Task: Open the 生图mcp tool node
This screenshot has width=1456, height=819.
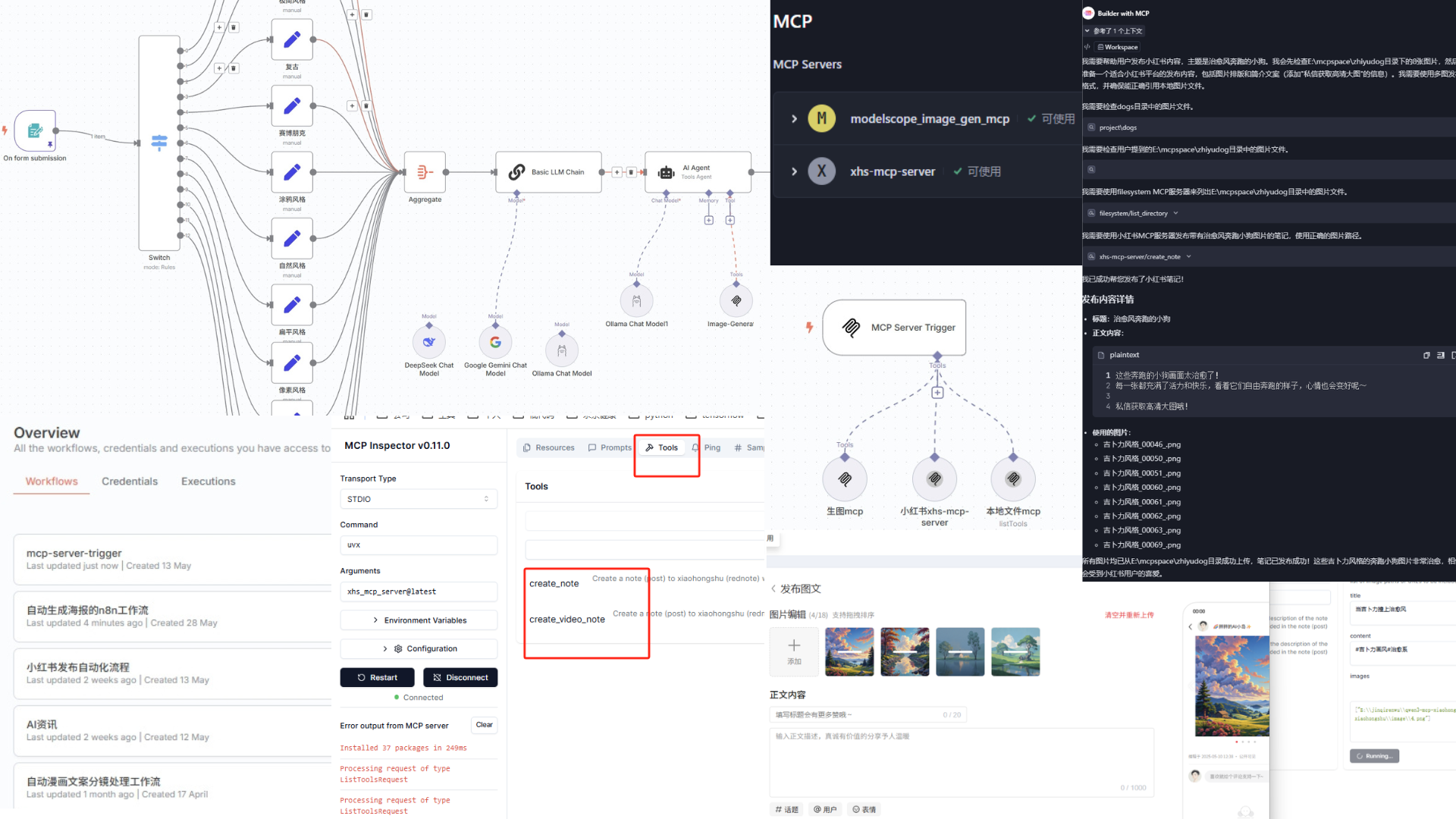Action: click(x=845, y=479)
